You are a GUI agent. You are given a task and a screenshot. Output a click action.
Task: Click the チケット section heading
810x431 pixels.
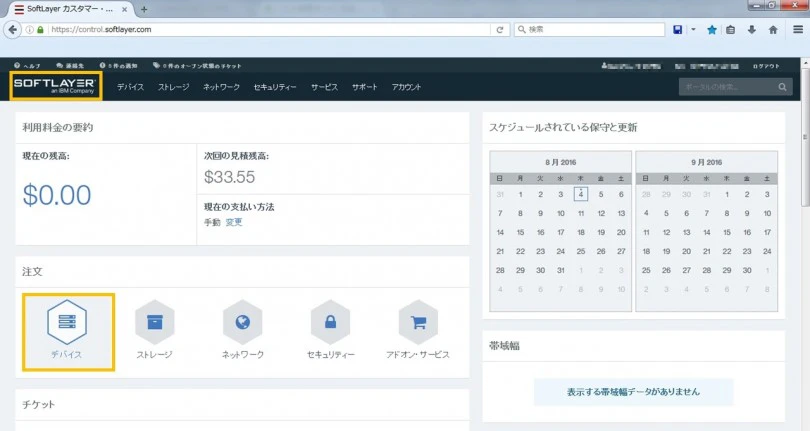point(38,404)
